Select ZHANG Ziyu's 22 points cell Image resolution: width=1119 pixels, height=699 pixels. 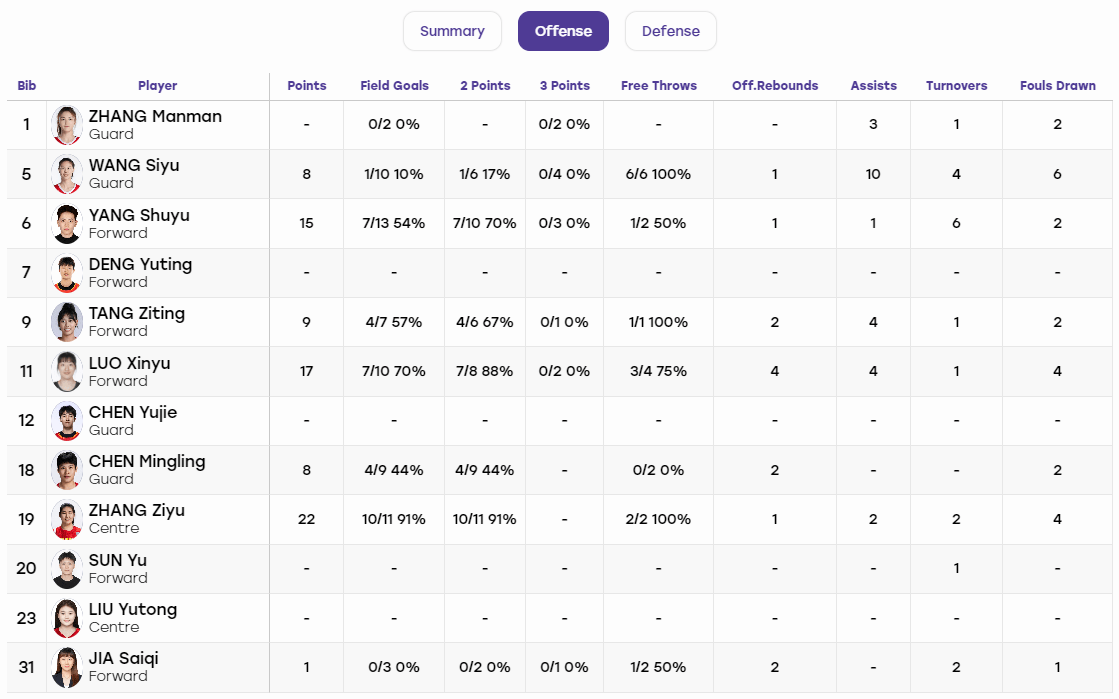pos(307,519)
